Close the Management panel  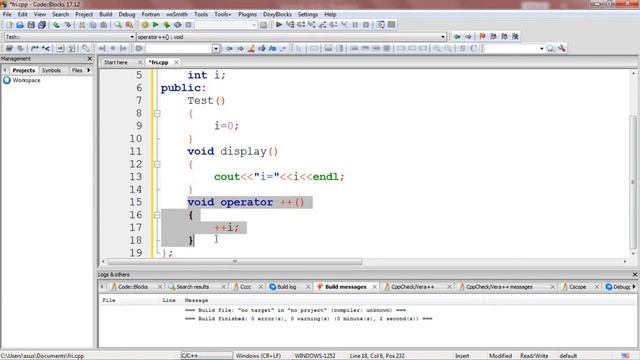pyautogui.click(x=90, y=59)
